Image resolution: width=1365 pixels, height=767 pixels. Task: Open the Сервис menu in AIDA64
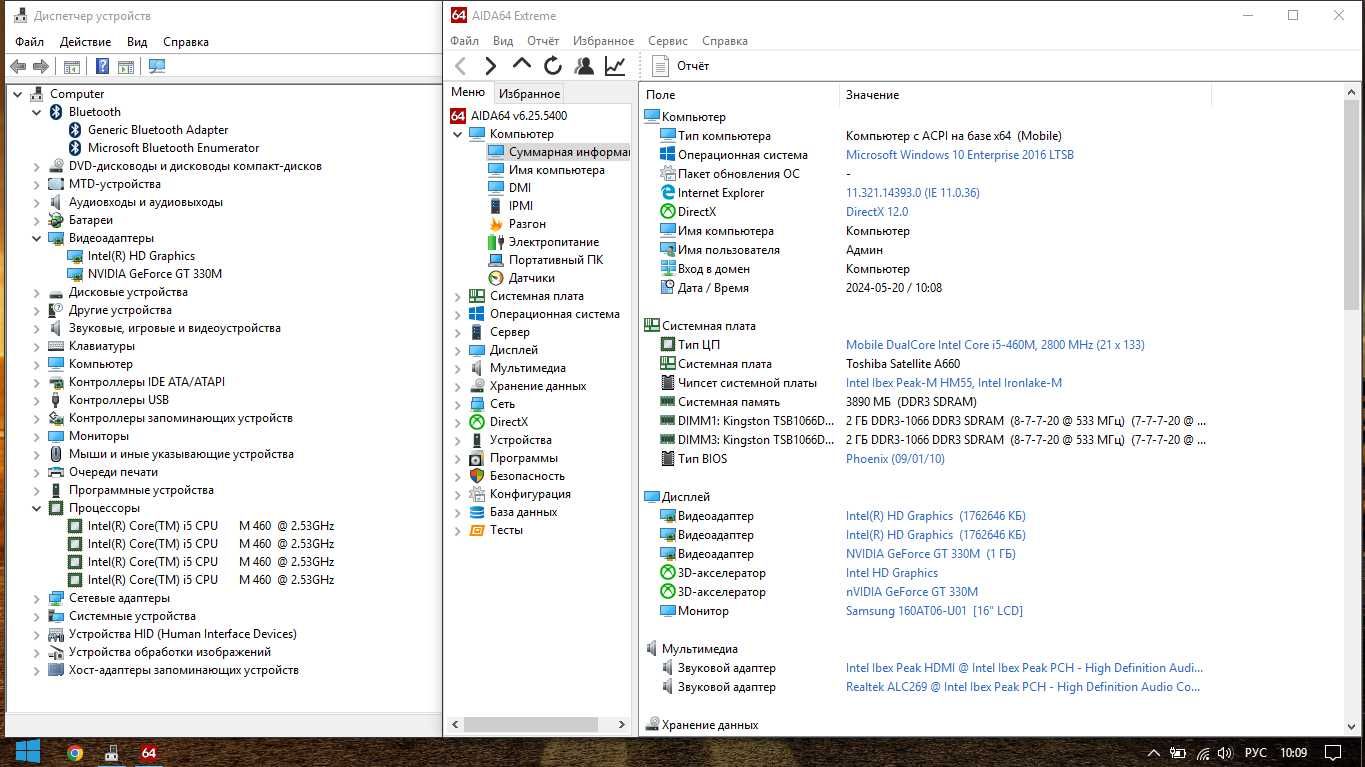tap(667, 41)
